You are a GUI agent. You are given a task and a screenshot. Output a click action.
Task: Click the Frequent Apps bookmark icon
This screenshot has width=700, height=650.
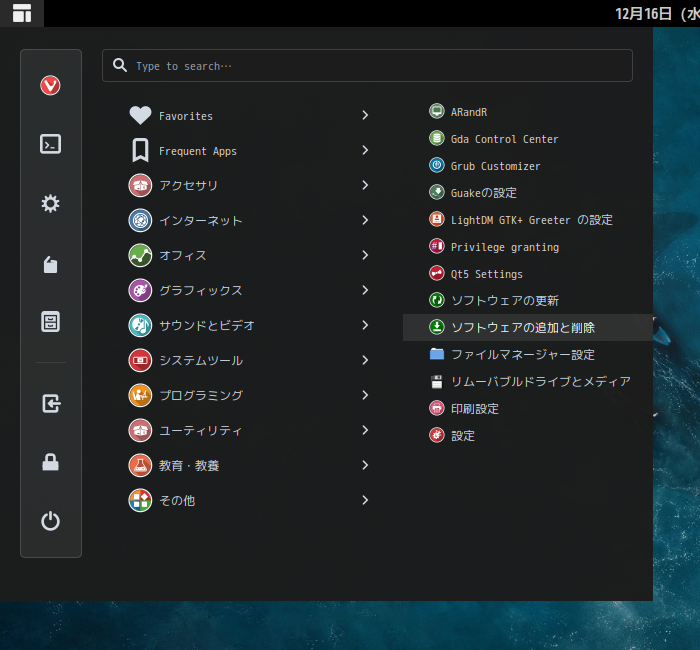140,150
